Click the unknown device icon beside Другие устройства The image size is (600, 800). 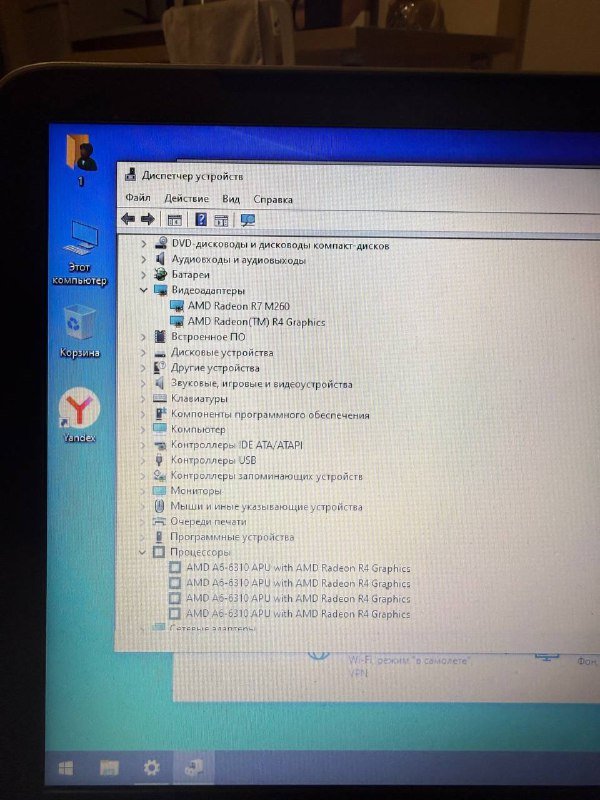pos(160,367)
